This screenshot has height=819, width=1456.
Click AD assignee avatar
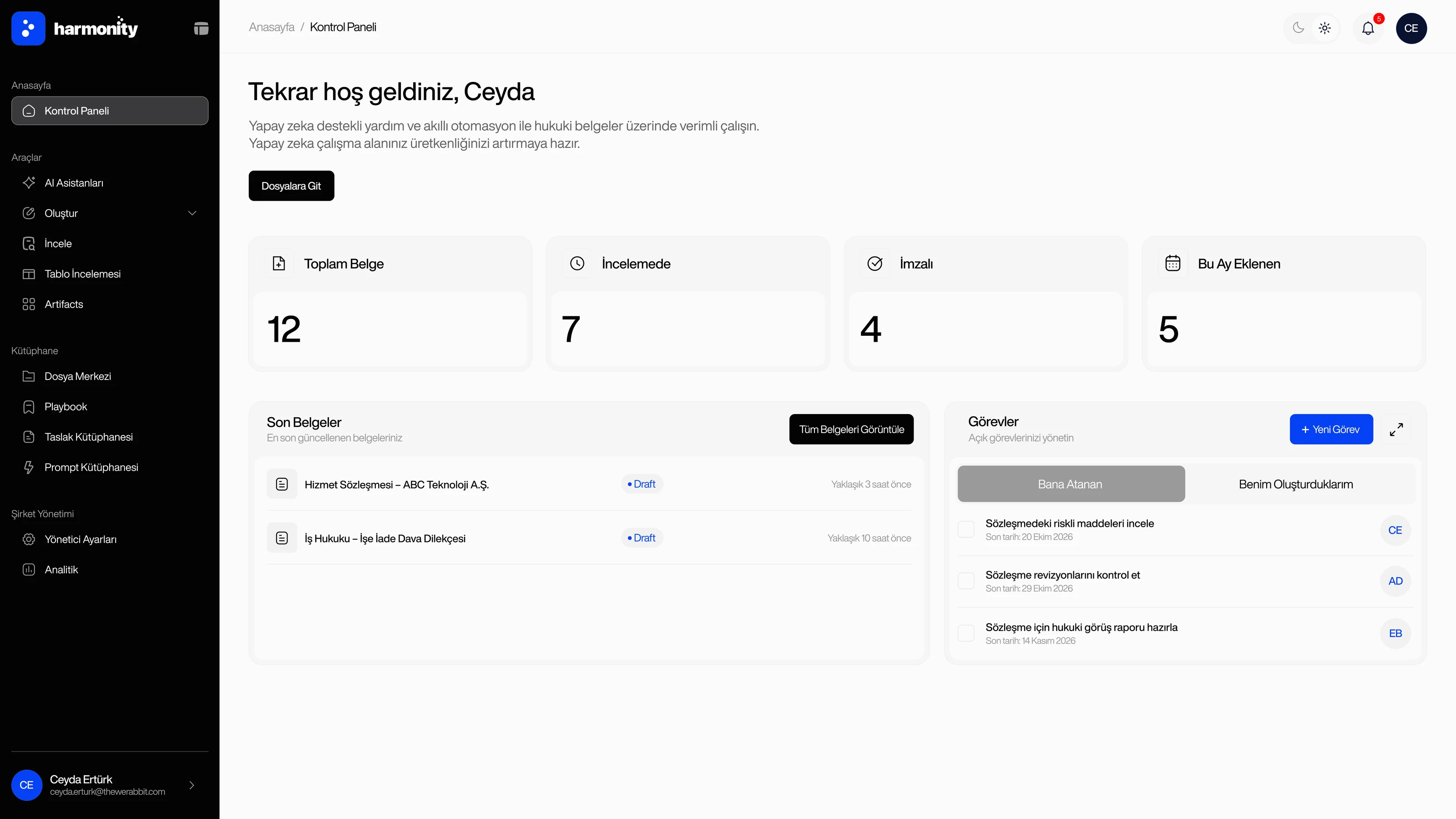click(1395, 581)
